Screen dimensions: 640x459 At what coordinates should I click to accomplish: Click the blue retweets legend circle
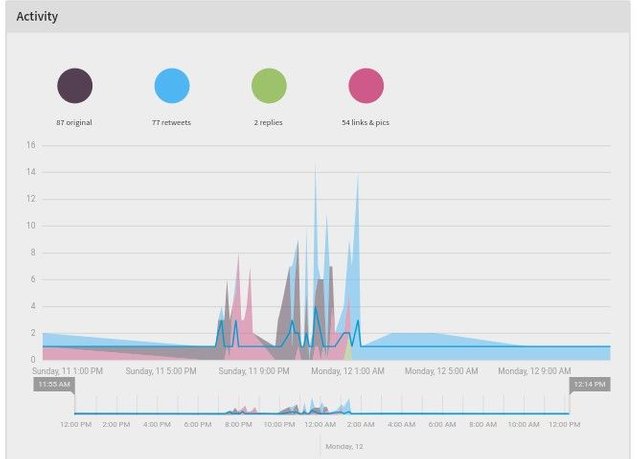(x=172, y=86)
